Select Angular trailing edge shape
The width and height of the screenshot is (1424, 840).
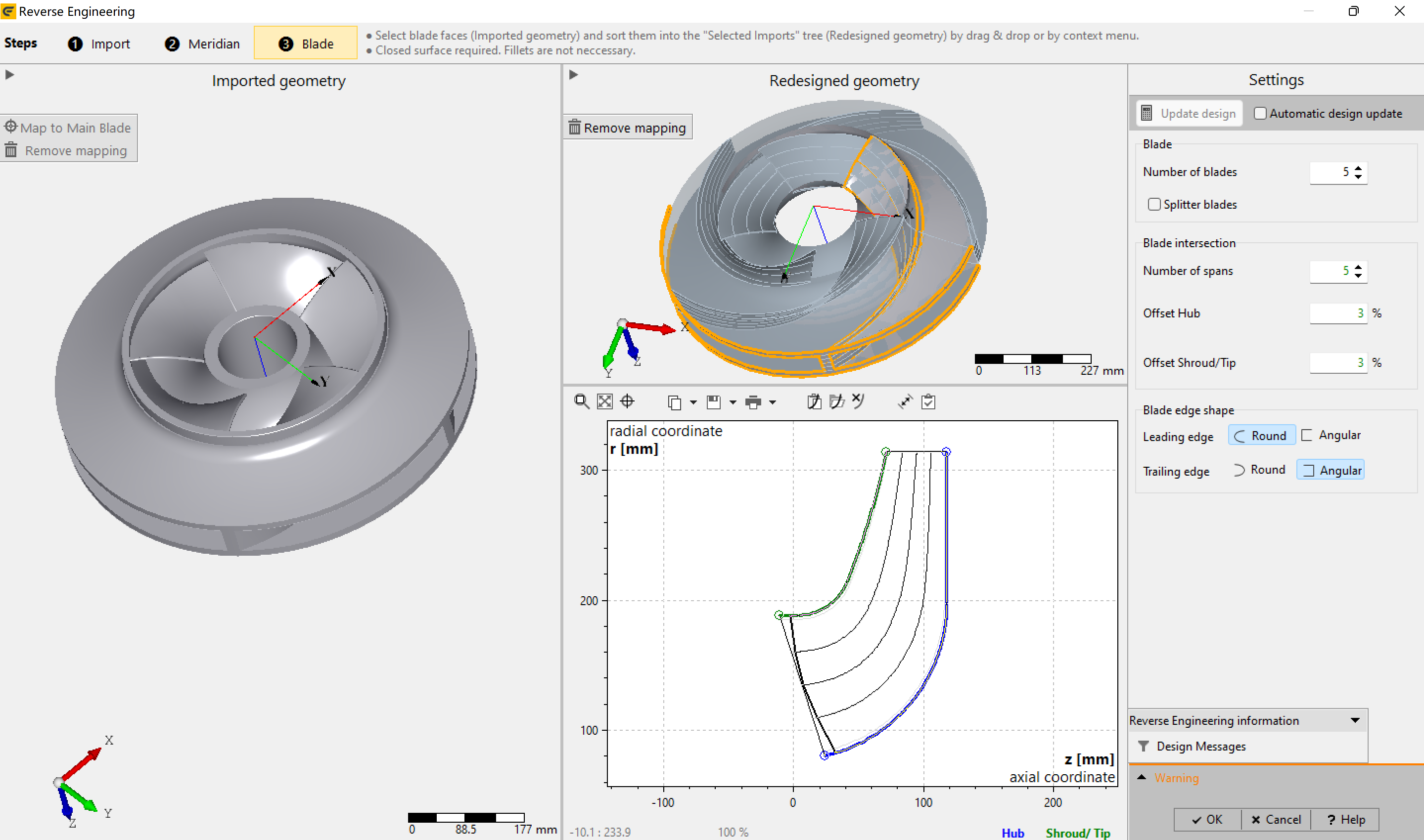click(x=1331, y=470)
